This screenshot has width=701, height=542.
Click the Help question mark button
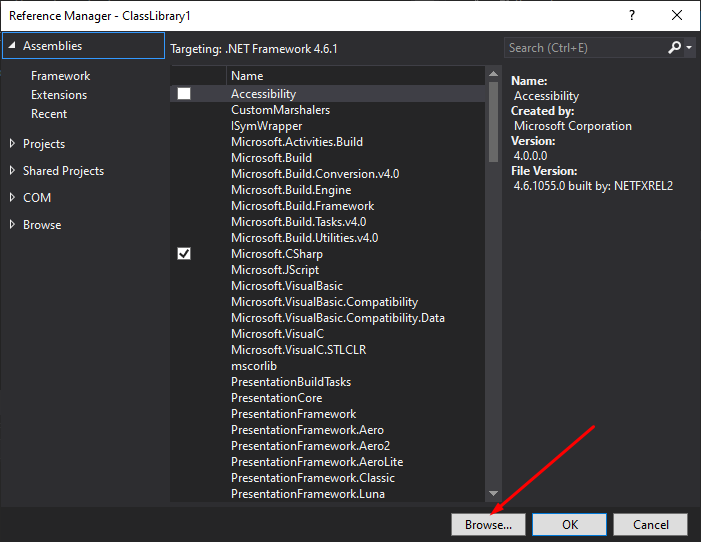632,15
